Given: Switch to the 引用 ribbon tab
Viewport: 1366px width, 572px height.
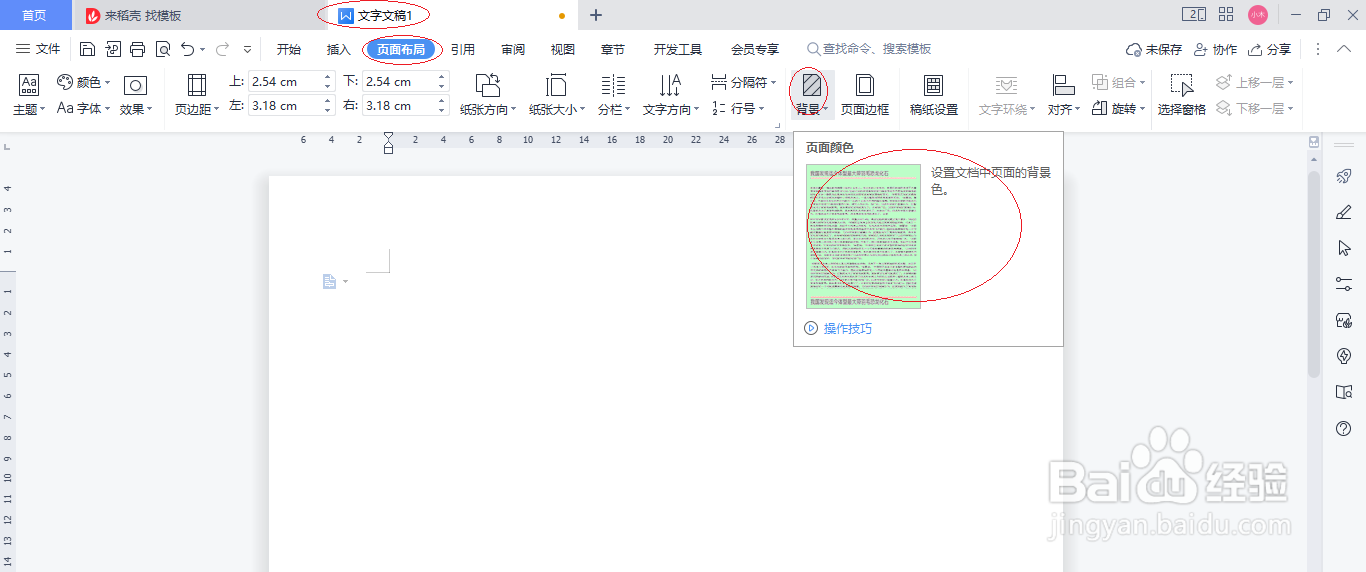Looking at the screenshot, I should (463, 49).
